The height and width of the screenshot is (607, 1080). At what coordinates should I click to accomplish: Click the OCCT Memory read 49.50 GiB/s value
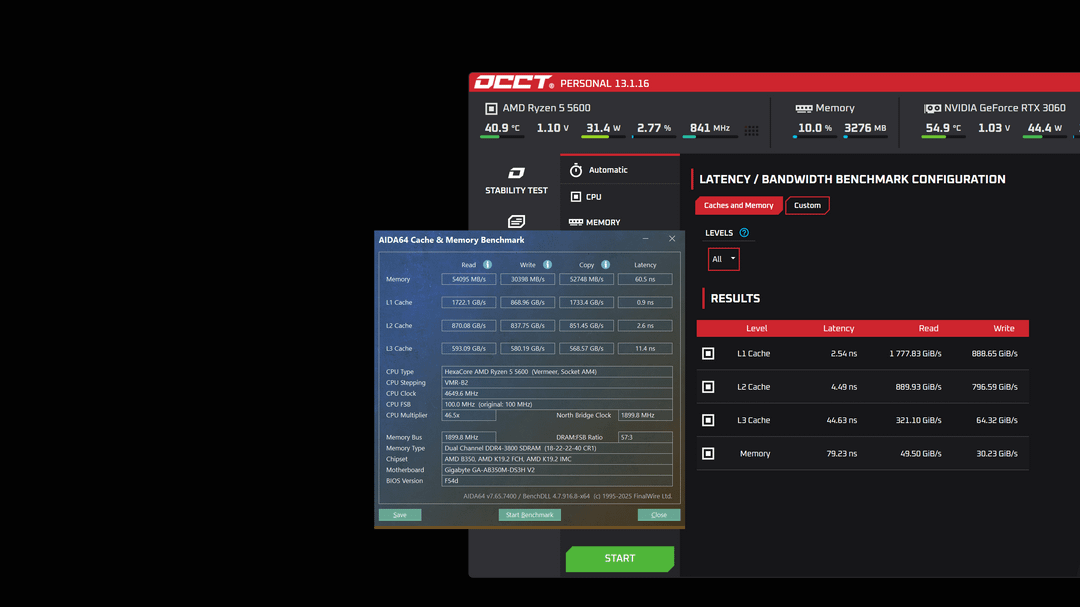[920, 453]
